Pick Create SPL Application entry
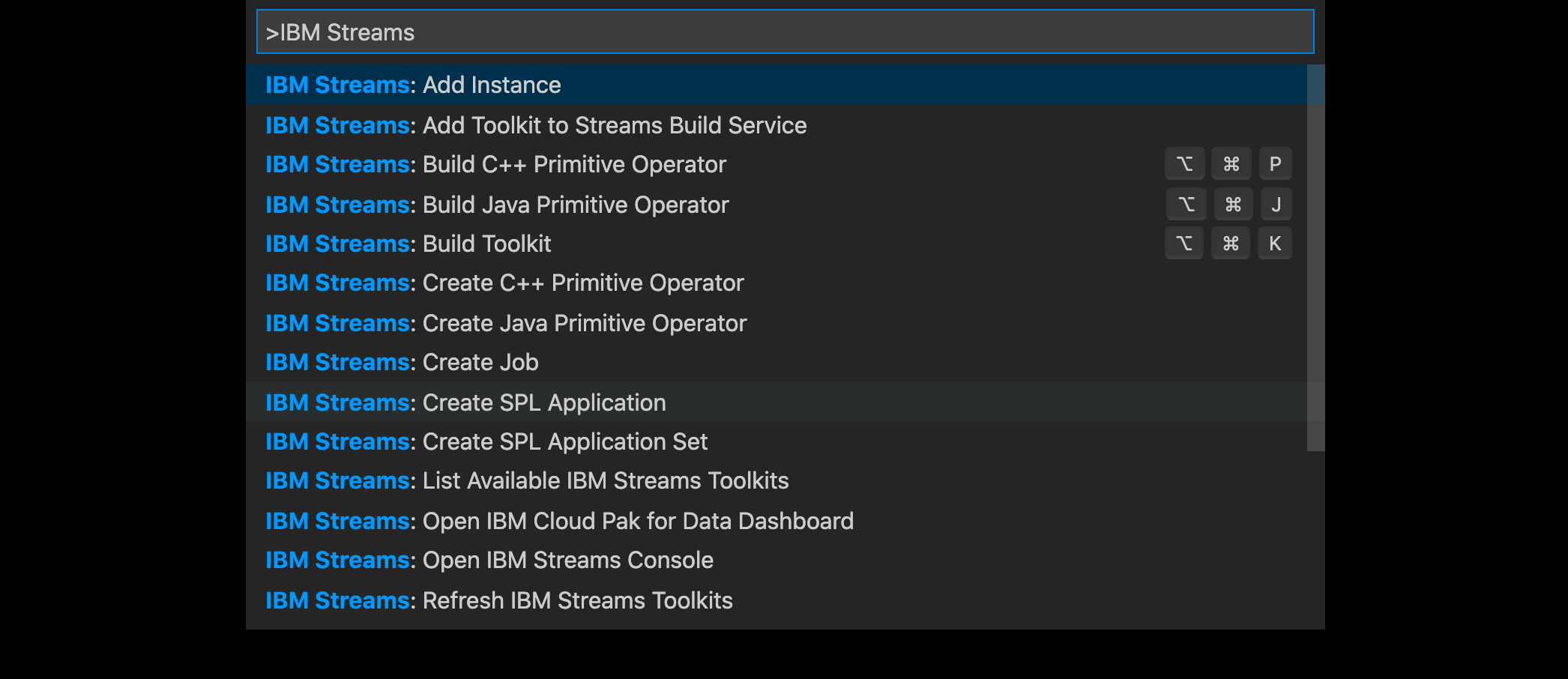The width and height of the screenshot is (1568, 679). click(777, 402)
